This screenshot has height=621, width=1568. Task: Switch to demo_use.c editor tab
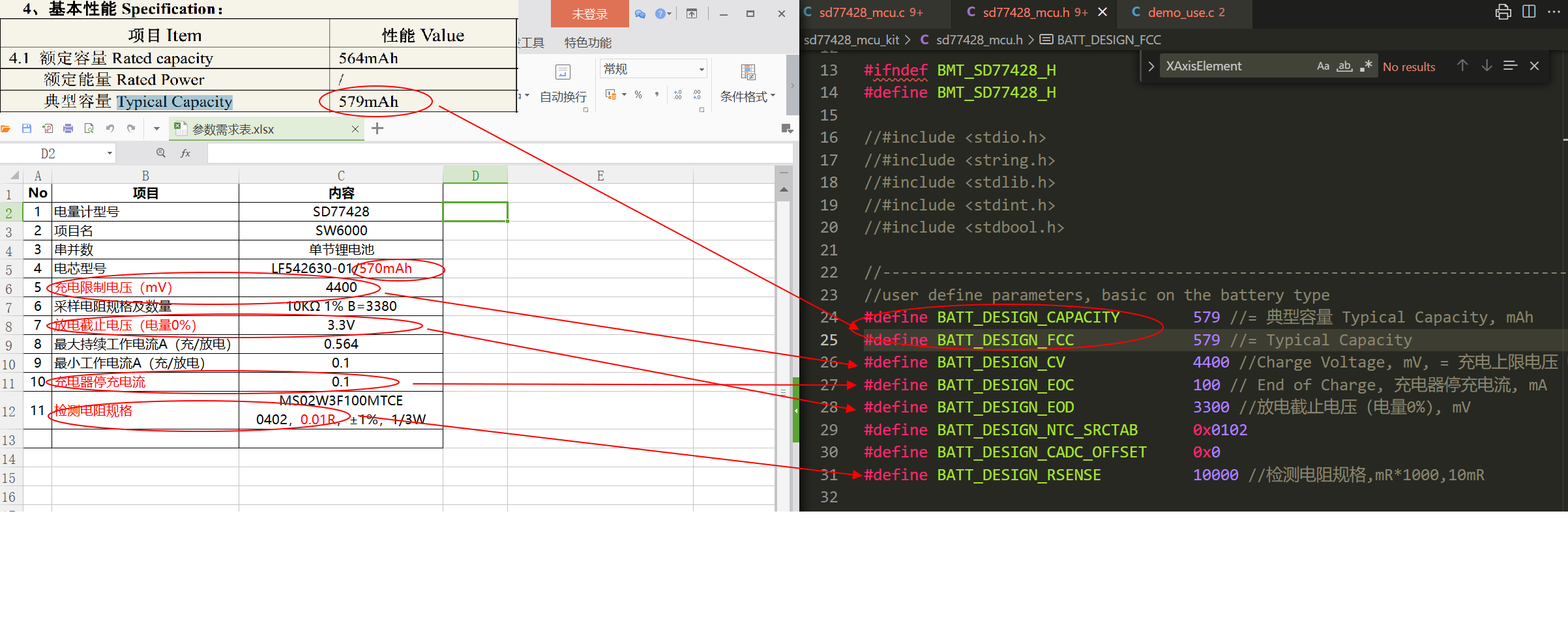(1186, 12)
